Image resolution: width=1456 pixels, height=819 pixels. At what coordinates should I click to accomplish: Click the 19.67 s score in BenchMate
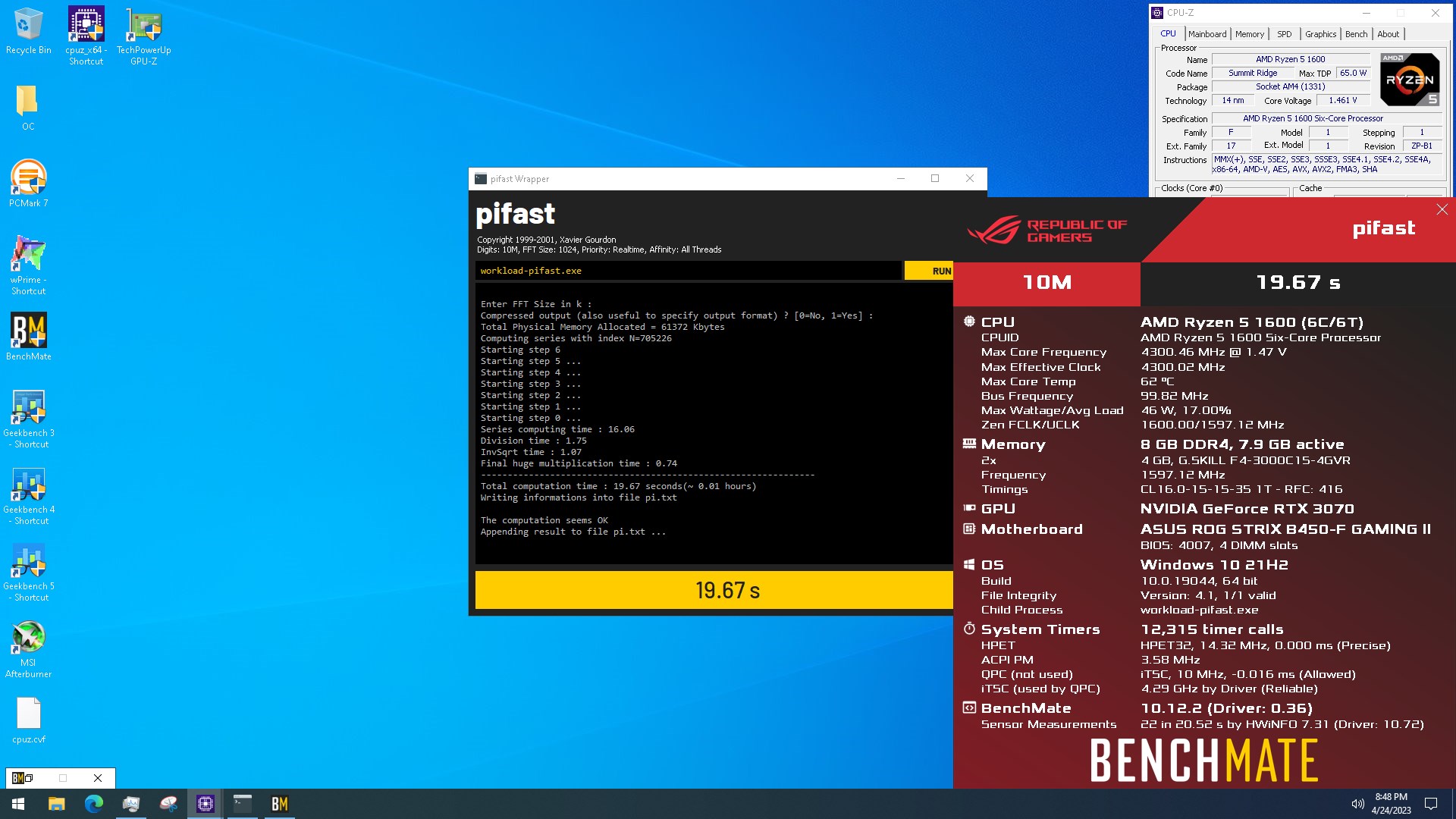point(1298,283)
